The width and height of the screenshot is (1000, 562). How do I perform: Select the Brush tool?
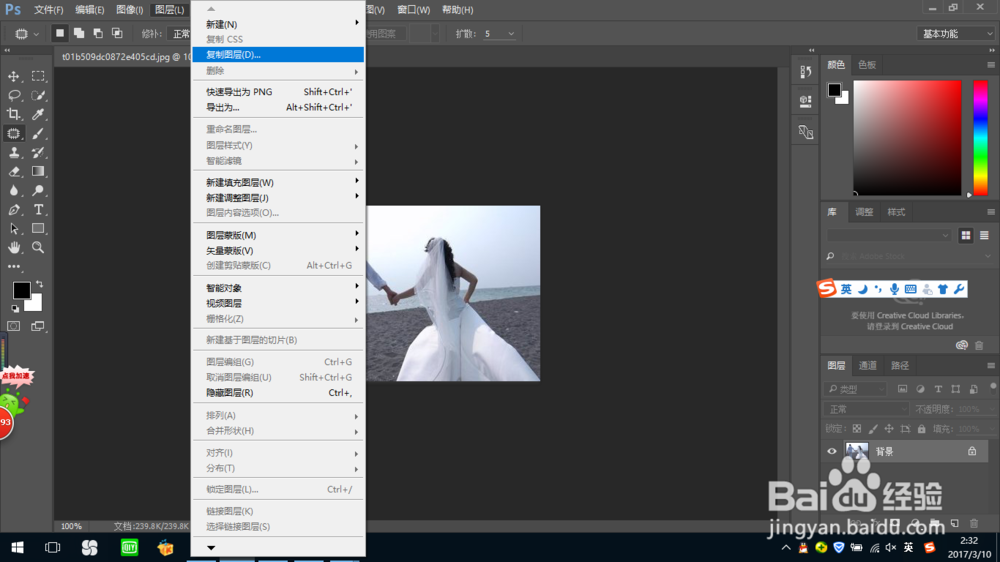click(38, 133)
